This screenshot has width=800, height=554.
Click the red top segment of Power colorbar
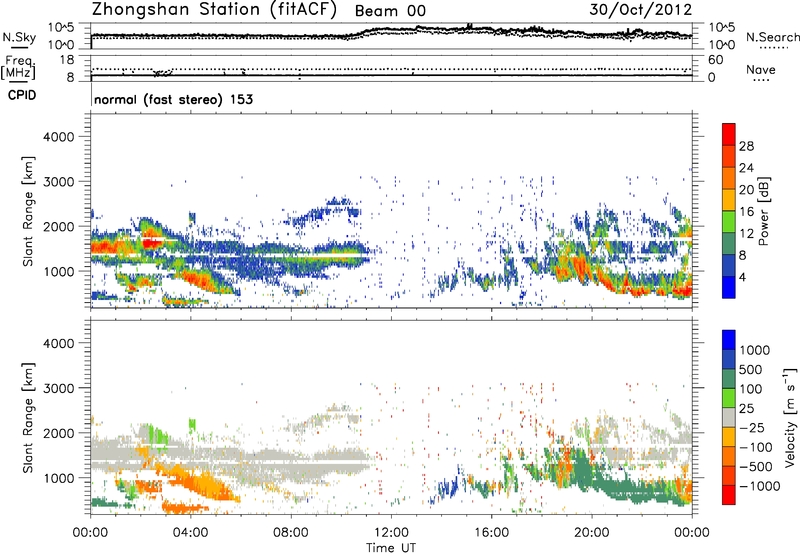[729, 135]
